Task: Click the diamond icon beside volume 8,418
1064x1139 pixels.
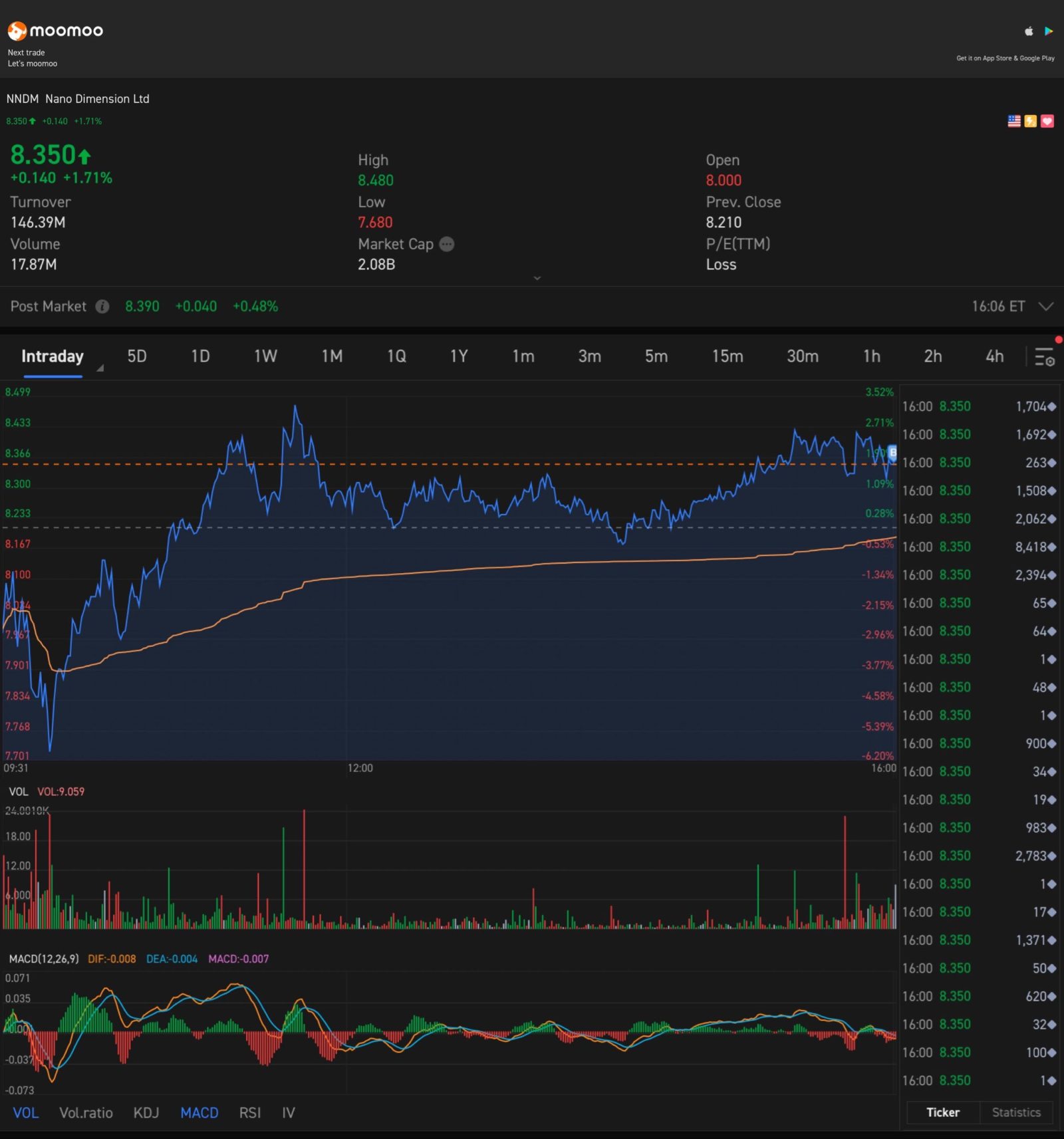Action: coord(1051,547)
